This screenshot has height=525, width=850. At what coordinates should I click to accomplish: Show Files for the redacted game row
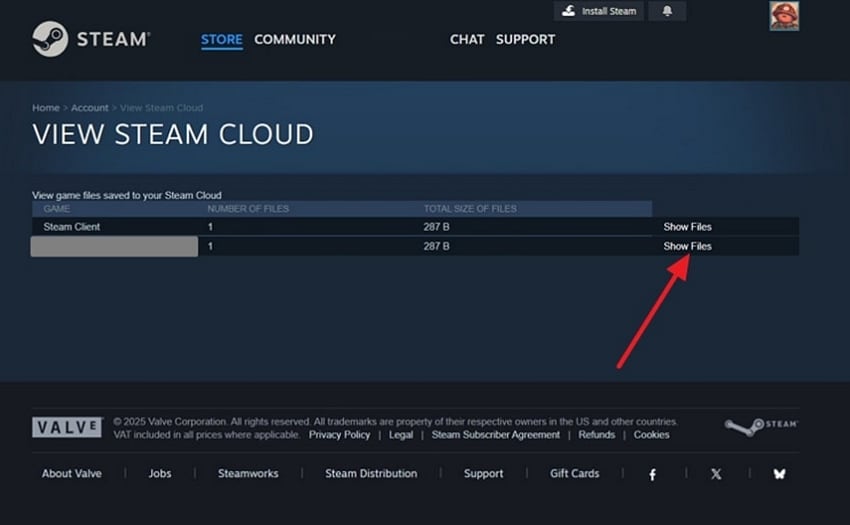point(687,246)
